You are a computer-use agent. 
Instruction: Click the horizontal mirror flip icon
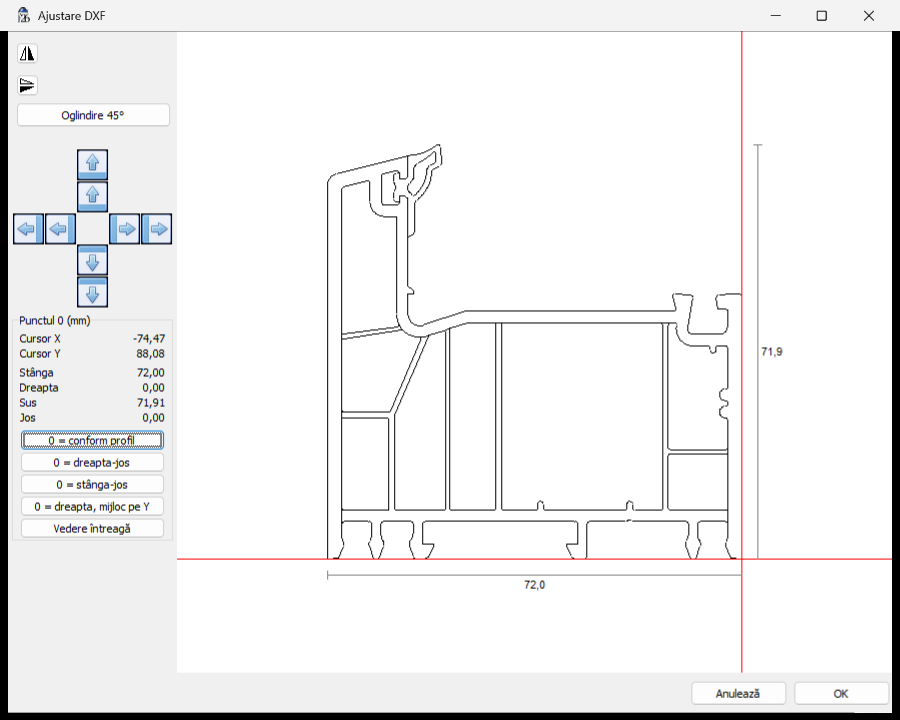click(x=27, y=53)
